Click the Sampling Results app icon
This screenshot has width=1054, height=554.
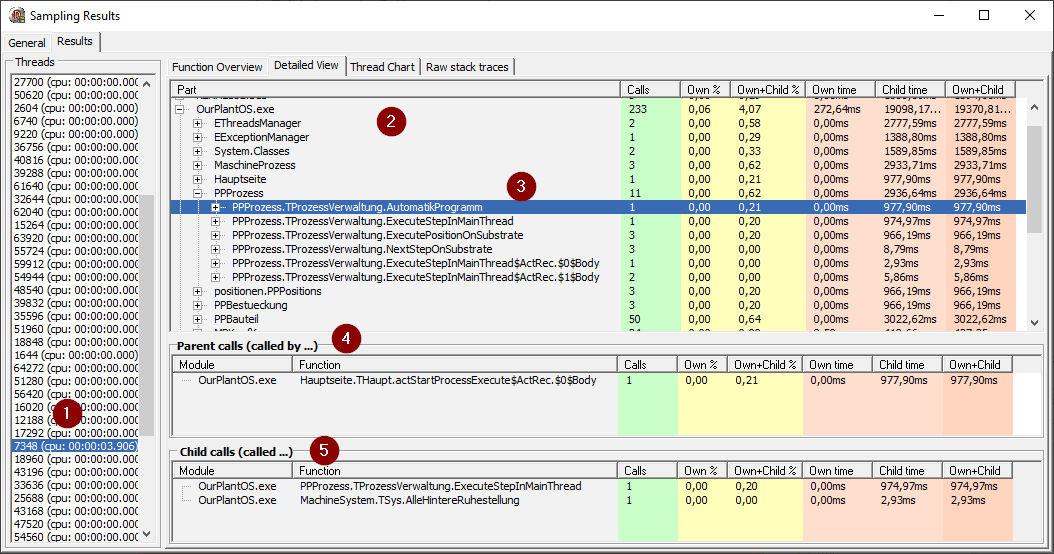(17, 16)
